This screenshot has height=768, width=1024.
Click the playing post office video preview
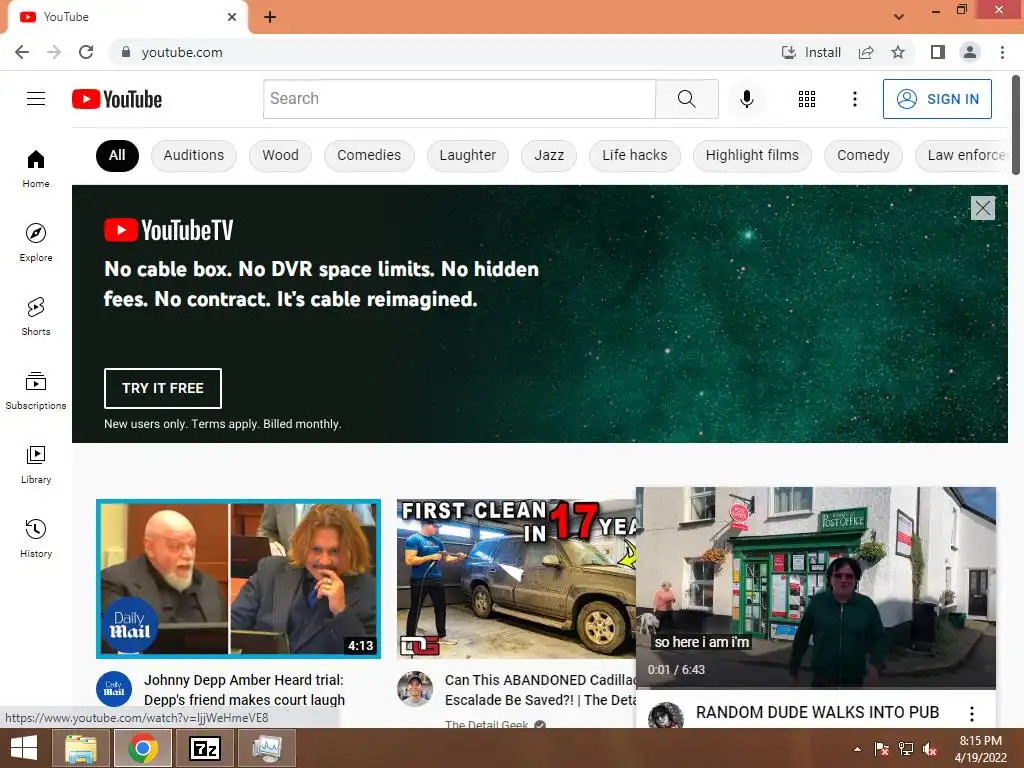(816, 587)
